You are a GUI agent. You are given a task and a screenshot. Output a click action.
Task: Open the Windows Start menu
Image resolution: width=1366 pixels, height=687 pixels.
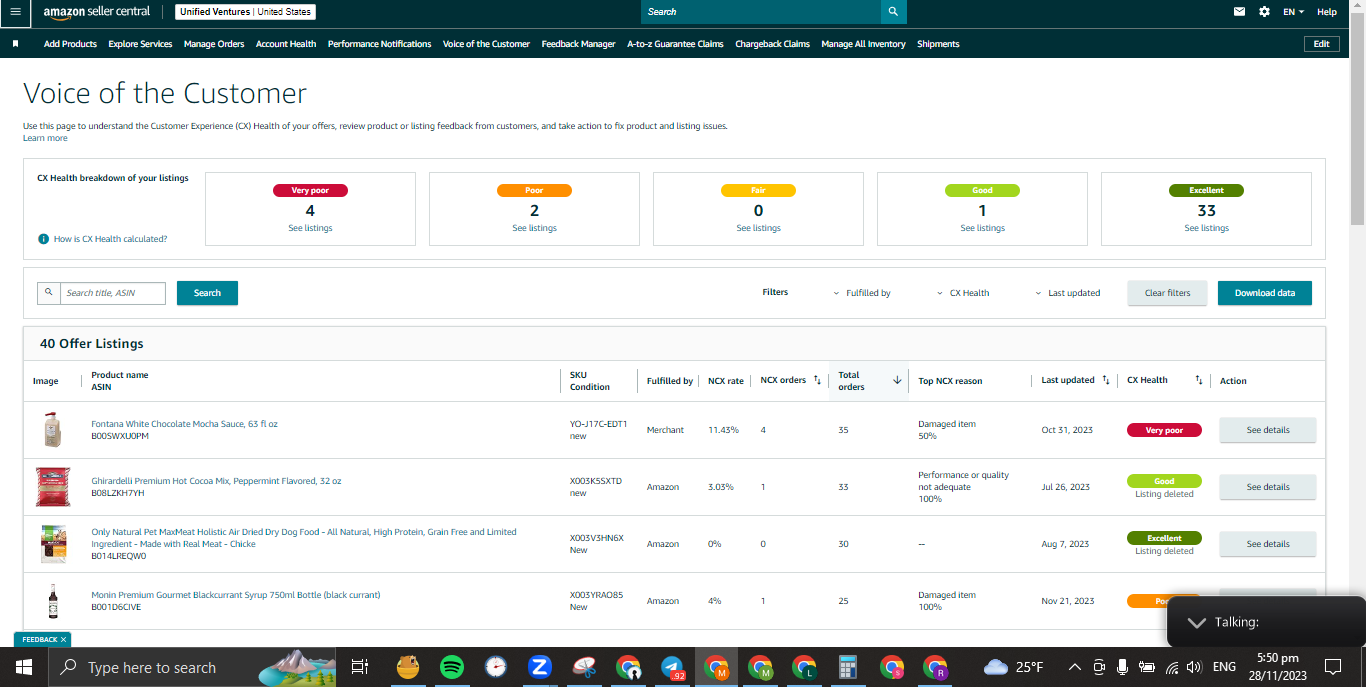[x=24, y=667]
